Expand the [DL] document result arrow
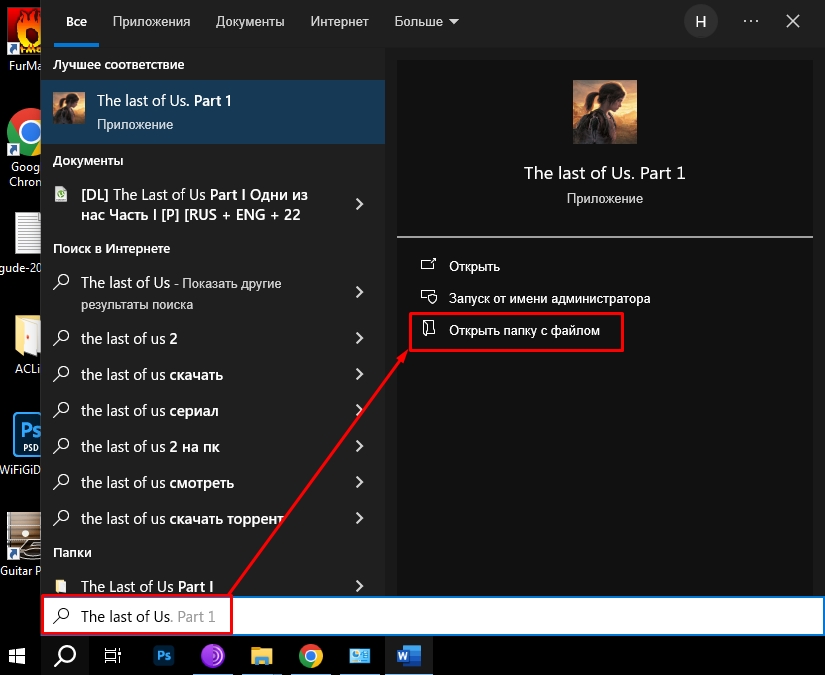The image size is (825, 675). click(359, 204)
